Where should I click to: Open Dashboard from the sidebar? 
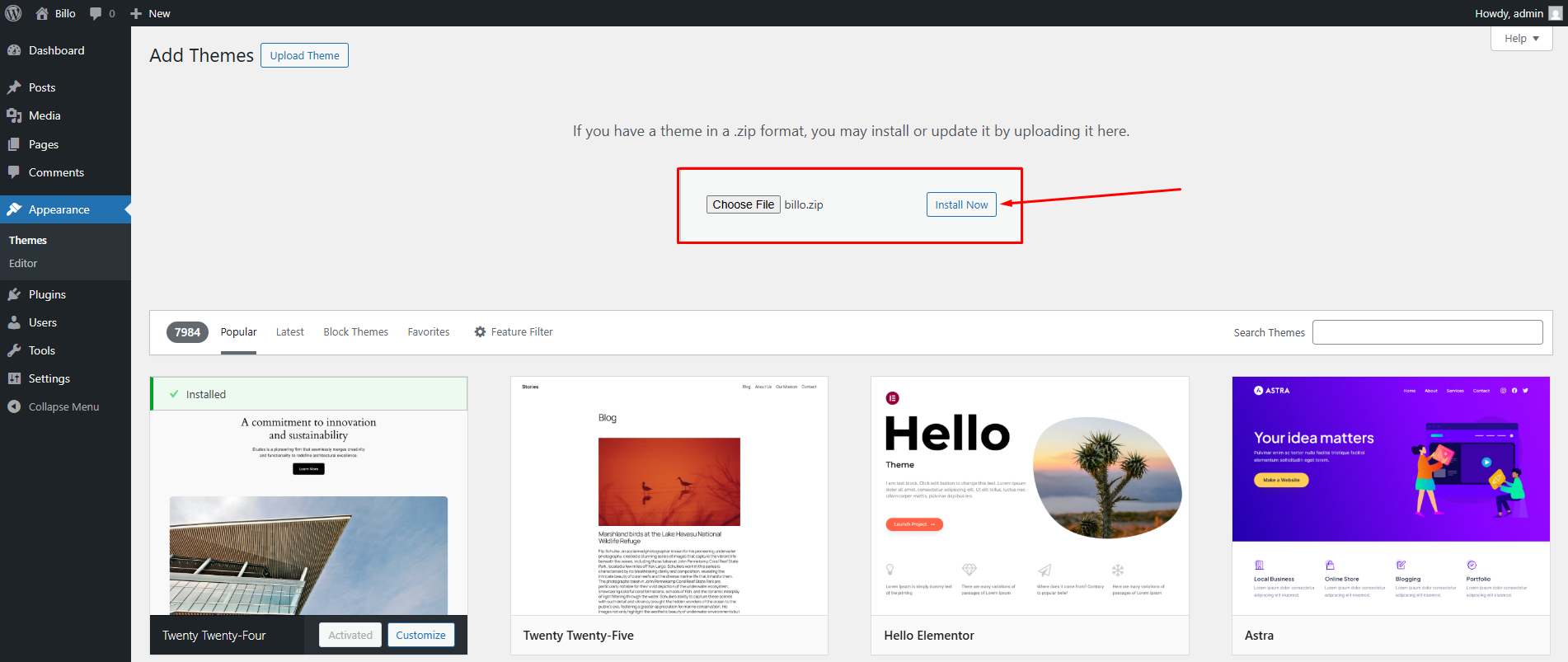pos(56,50)
